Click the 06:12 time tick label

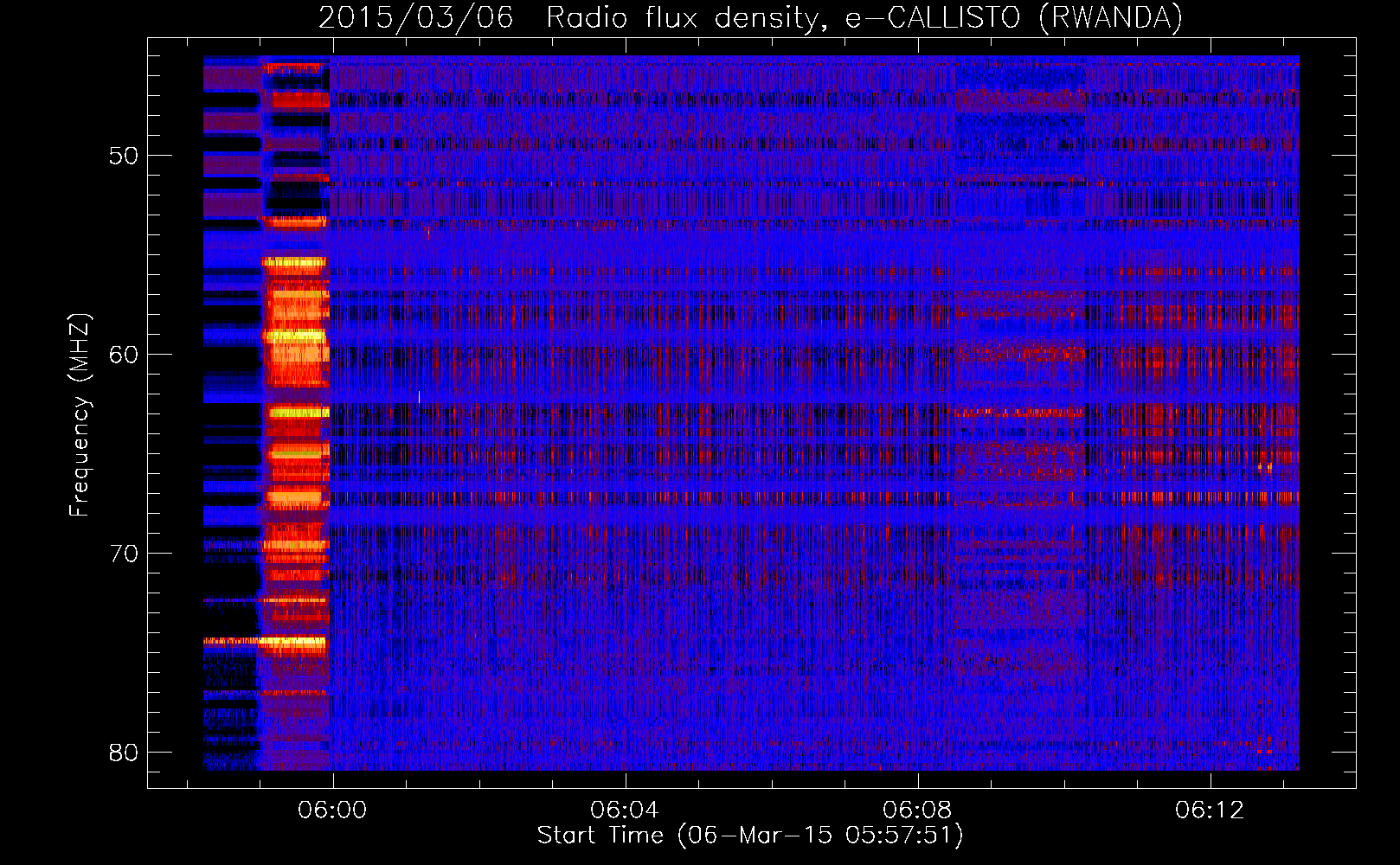click(x=1210, y=811)
